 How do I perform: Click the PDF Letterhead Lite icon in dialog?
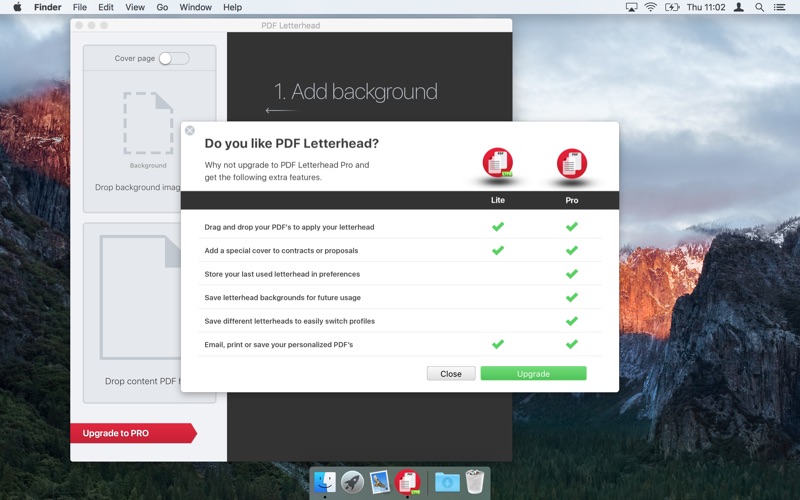[497, 163]
